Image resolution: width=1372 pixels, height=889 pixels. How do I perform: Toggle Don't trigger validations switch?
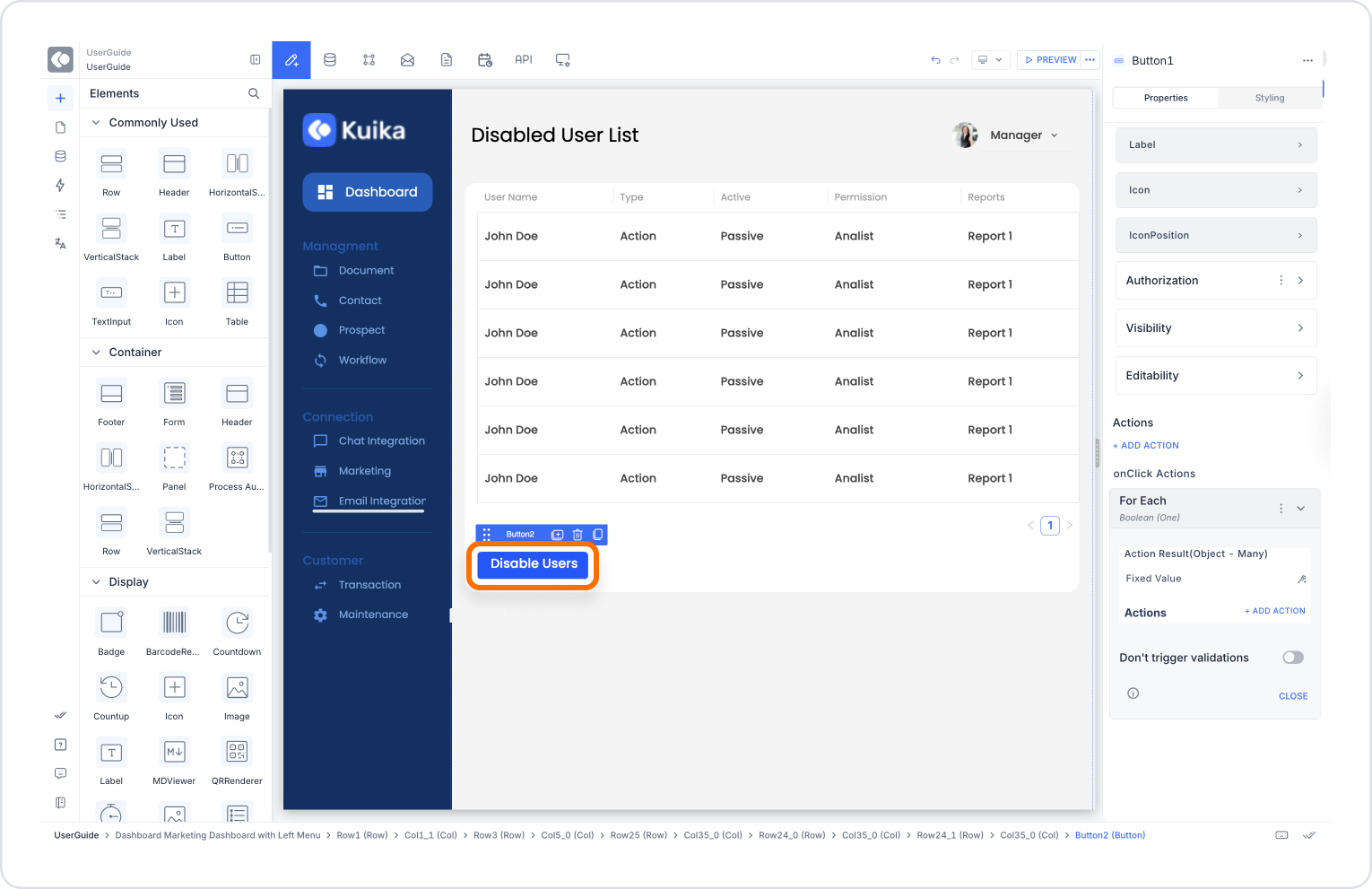click(1293, 658)
